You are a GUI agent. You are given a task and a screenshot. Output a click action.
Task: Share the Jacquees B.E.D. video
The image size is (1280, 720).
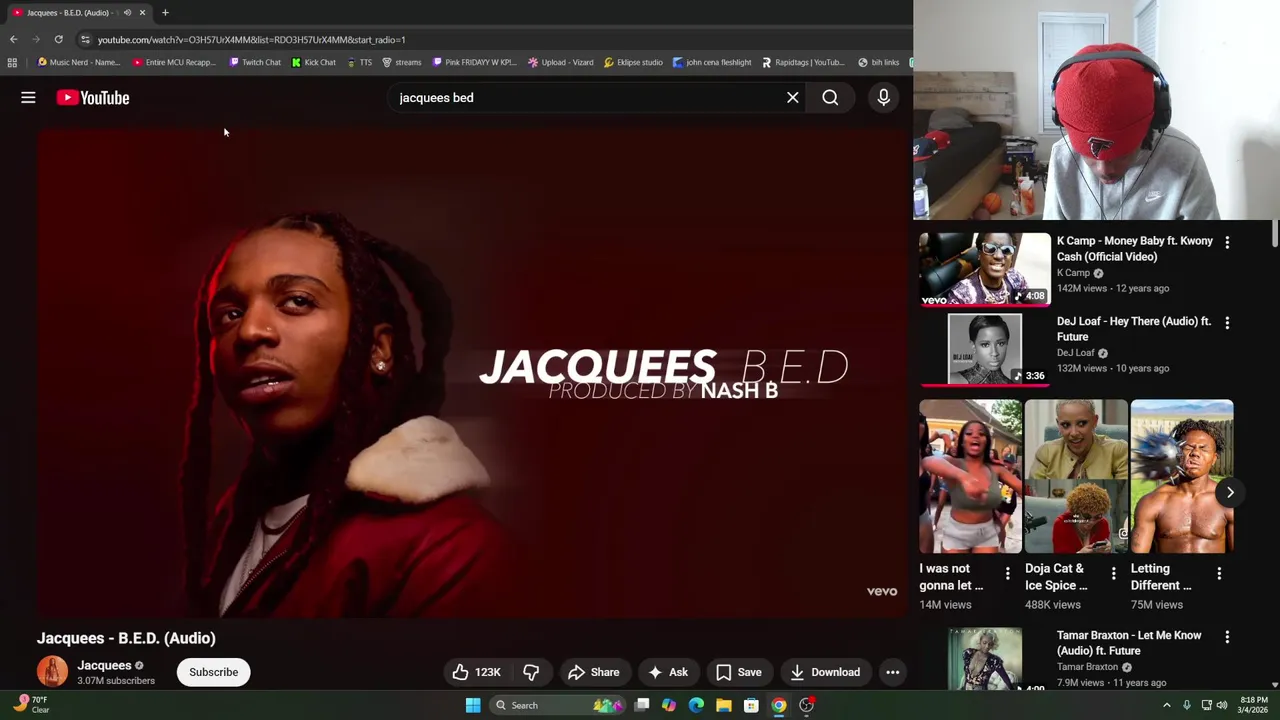[x=594, y=672]
